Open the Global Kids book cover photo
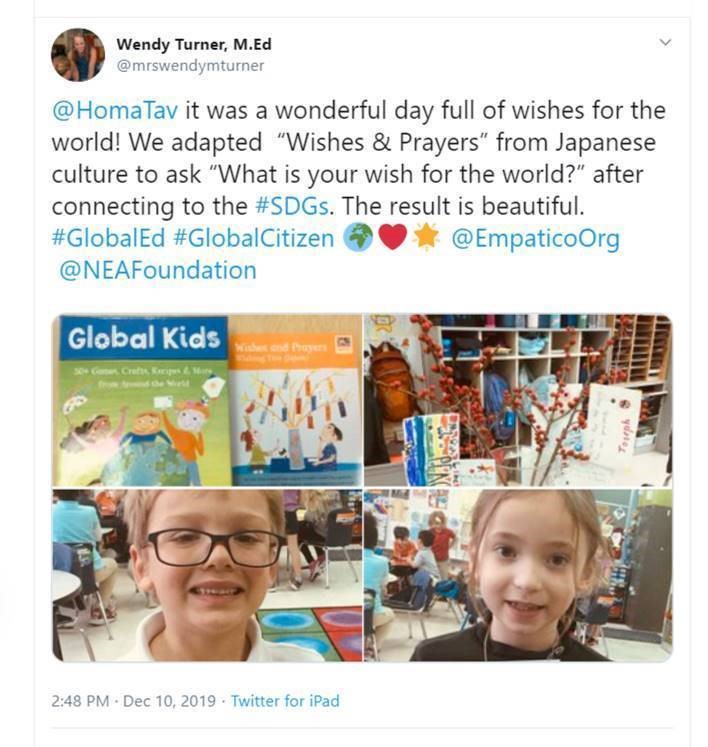 (x=207, y=400)
